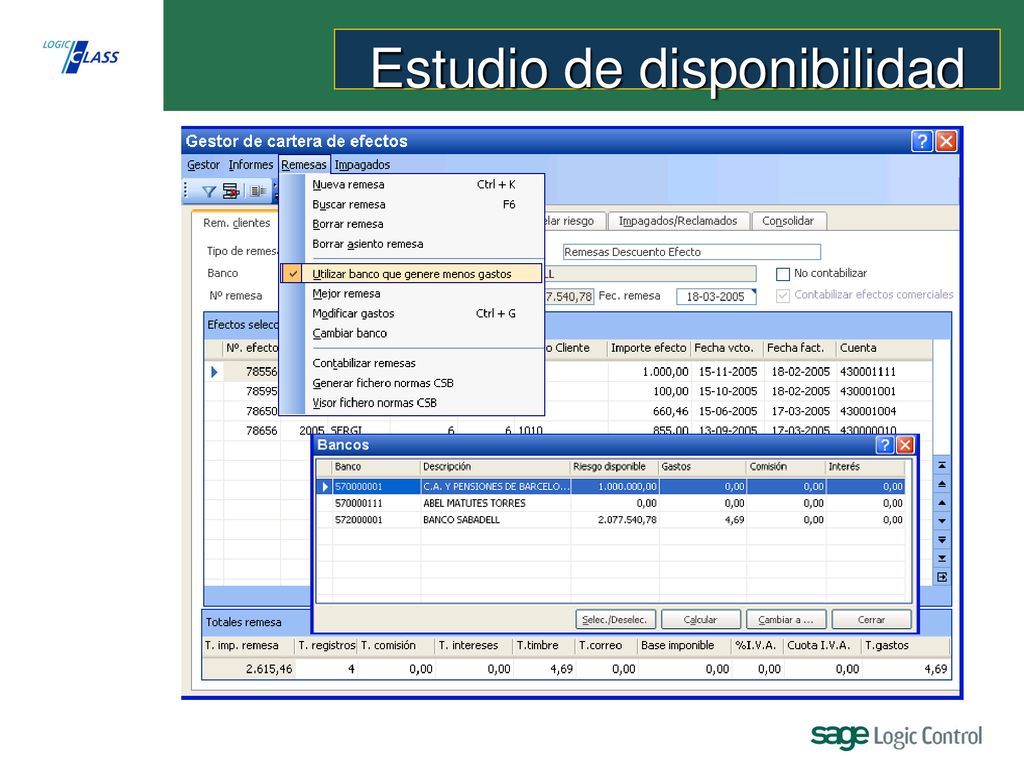Screen dimensions: 1024x768
Task: Click Interés column header
Action: coord(865,467)
